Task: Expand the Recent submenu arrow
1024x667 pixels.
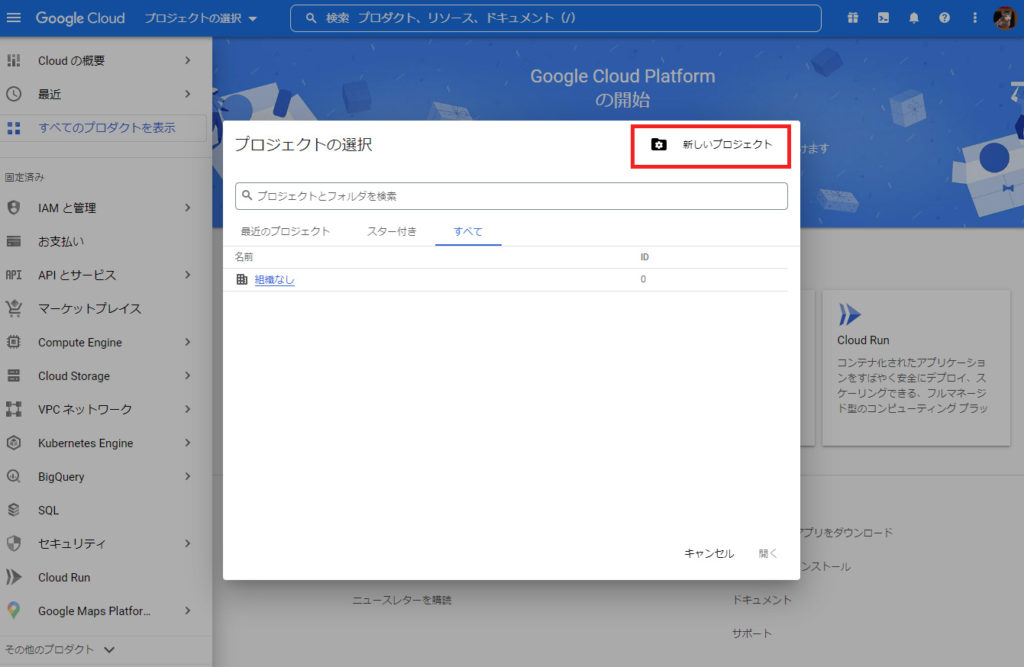Action: 187,94
